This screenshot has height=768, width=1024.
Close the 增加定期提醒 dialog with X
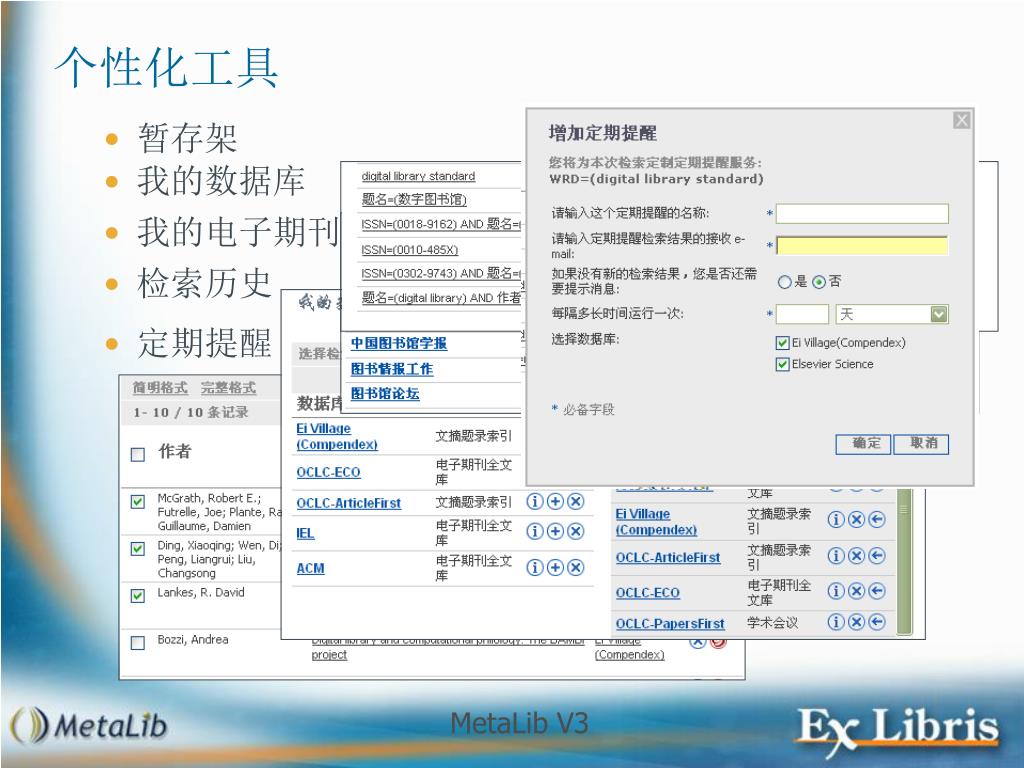[x=961, y=120]
